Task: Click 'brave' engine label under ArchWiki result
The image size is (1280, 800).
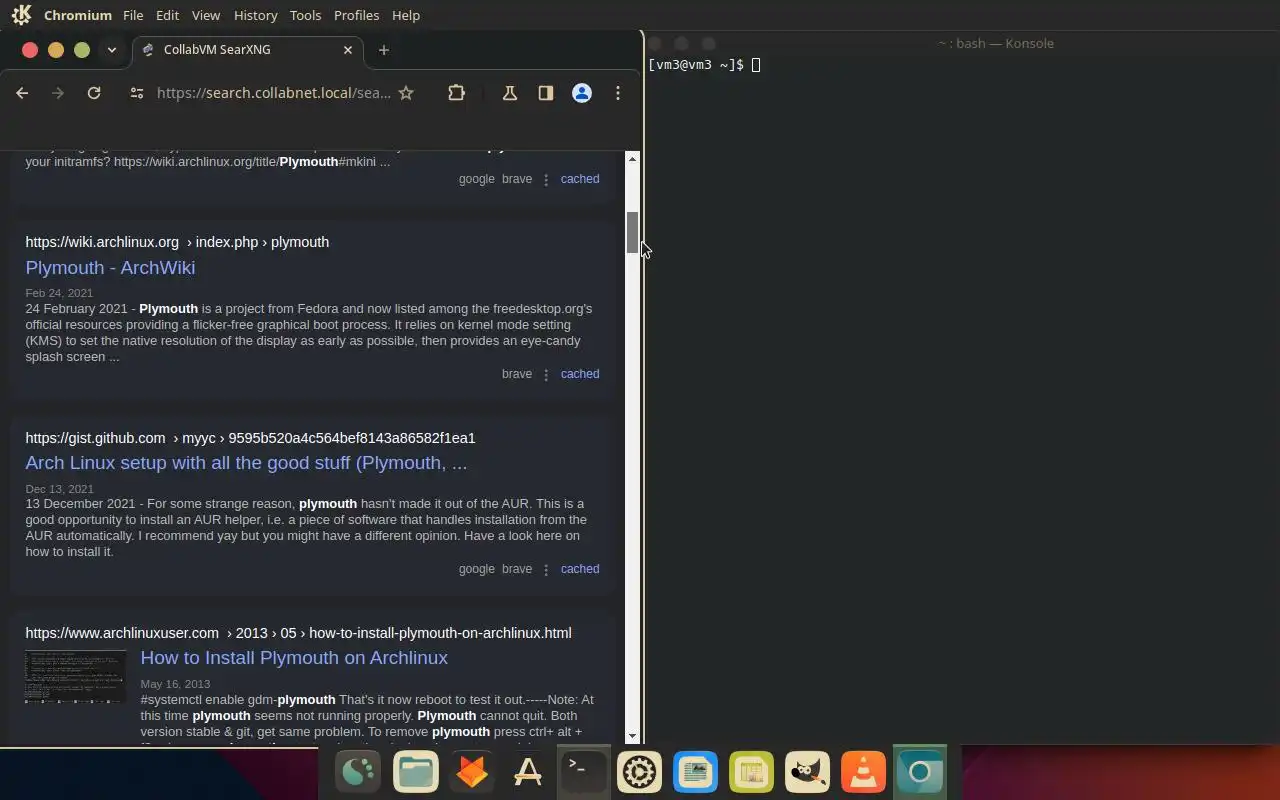Action: tap(517, 374)
